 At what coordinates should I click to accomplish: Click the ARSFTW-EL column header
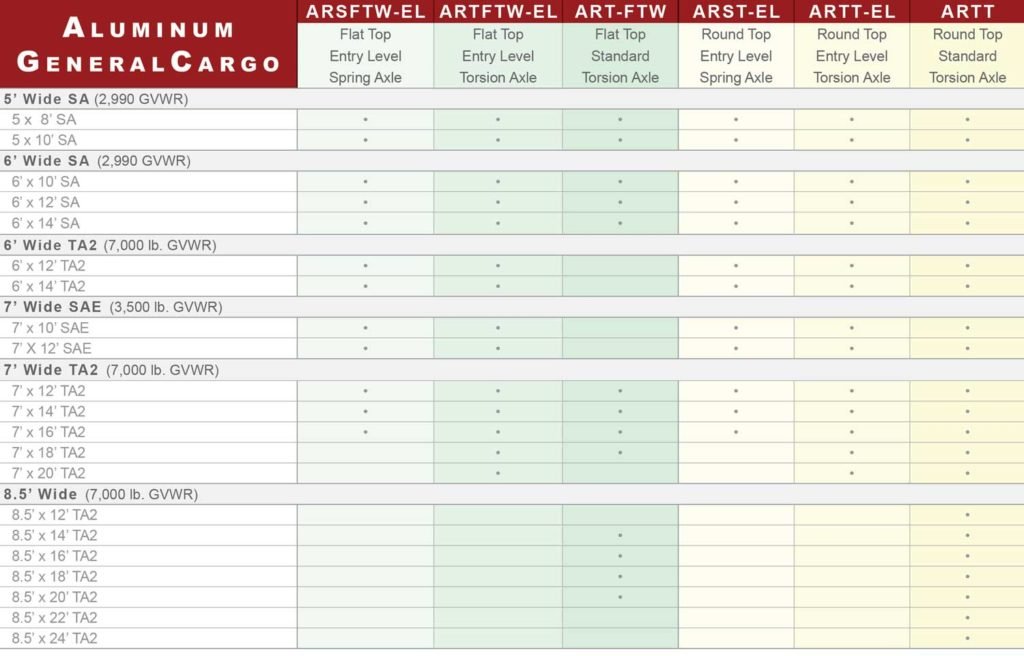click(365, 12)
